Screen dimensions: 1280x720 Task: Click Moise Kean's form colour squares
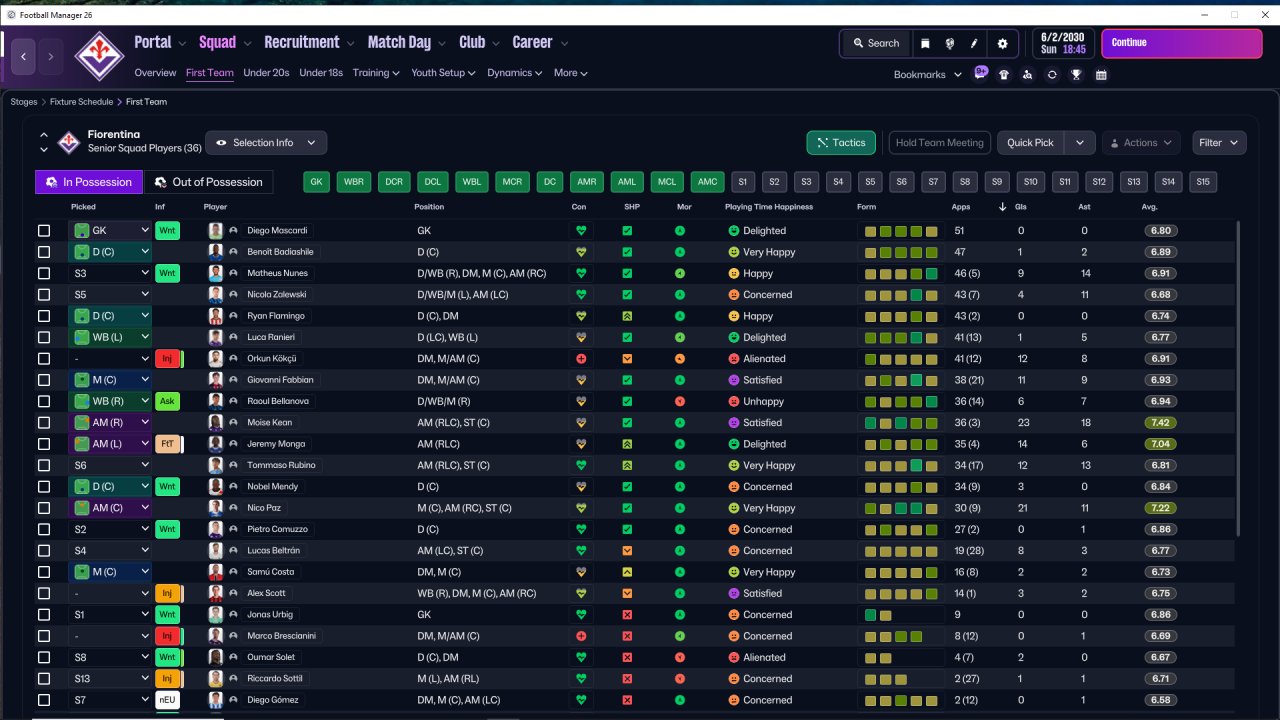[x=901, y=423]
